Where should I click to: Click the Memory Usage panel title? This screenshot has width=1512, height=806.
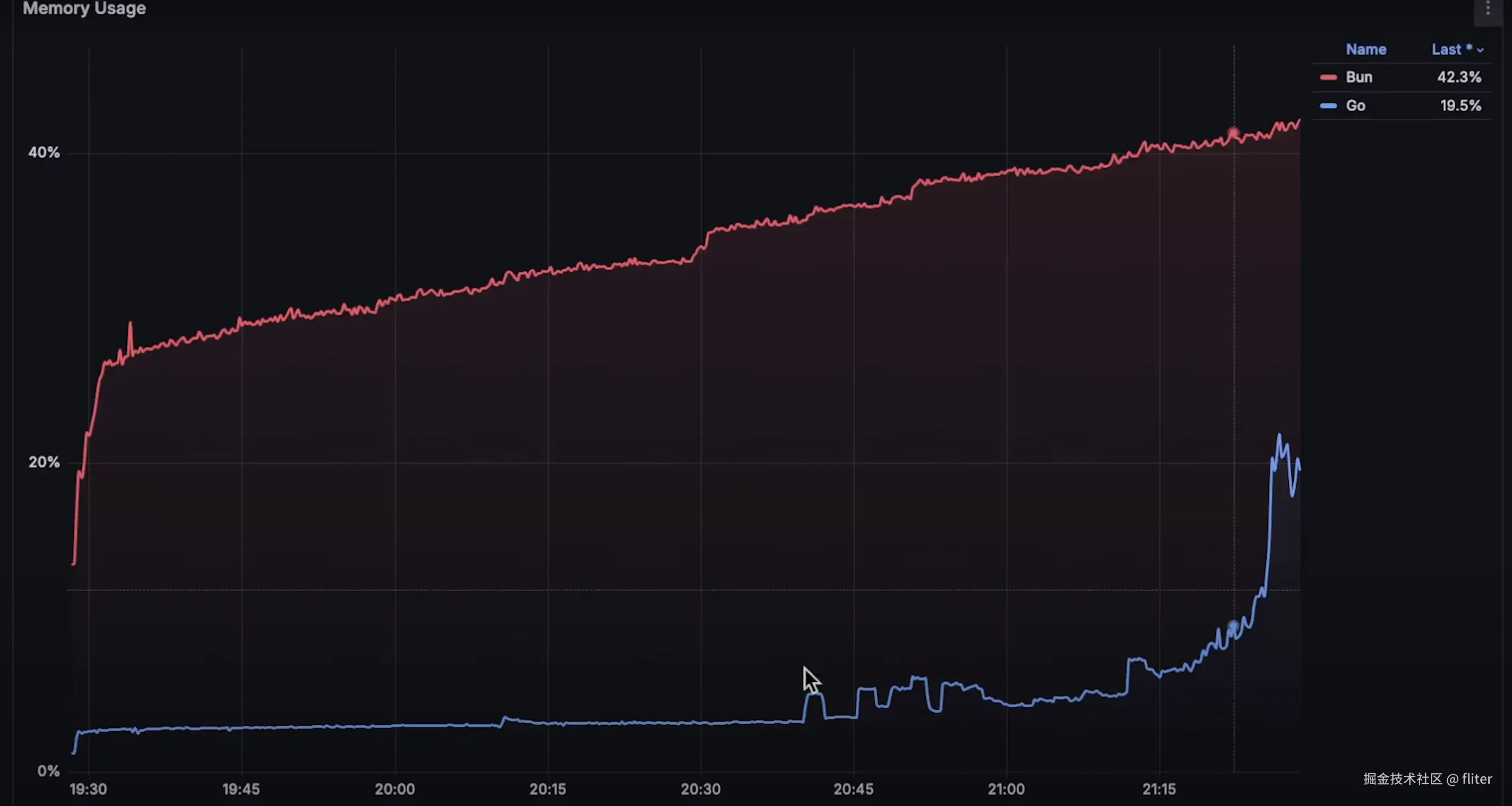(84, 8)
